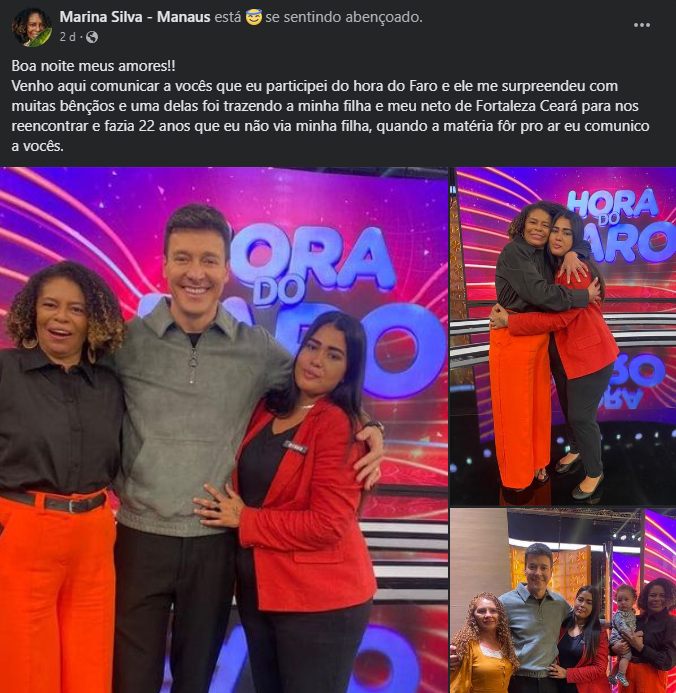Click the paragraph mentioning Fortaleza Ceará

330,116
